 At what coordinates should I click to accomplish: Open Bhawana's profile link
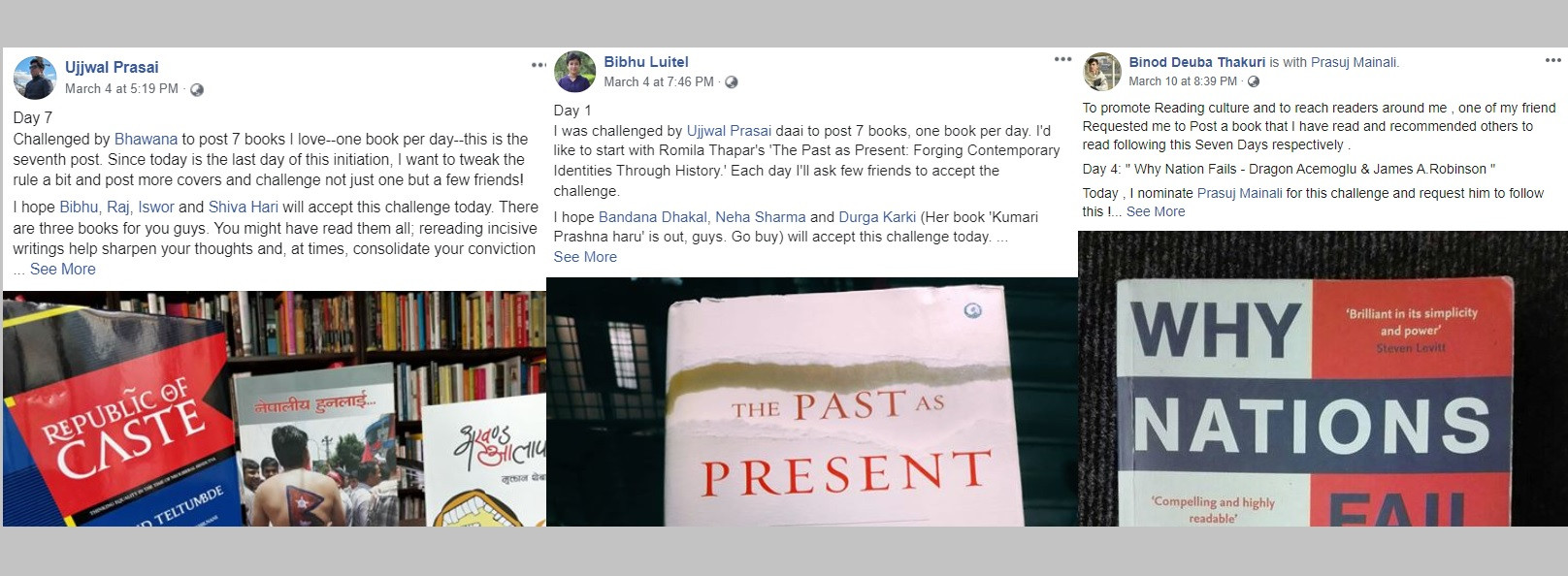(147, 140)
